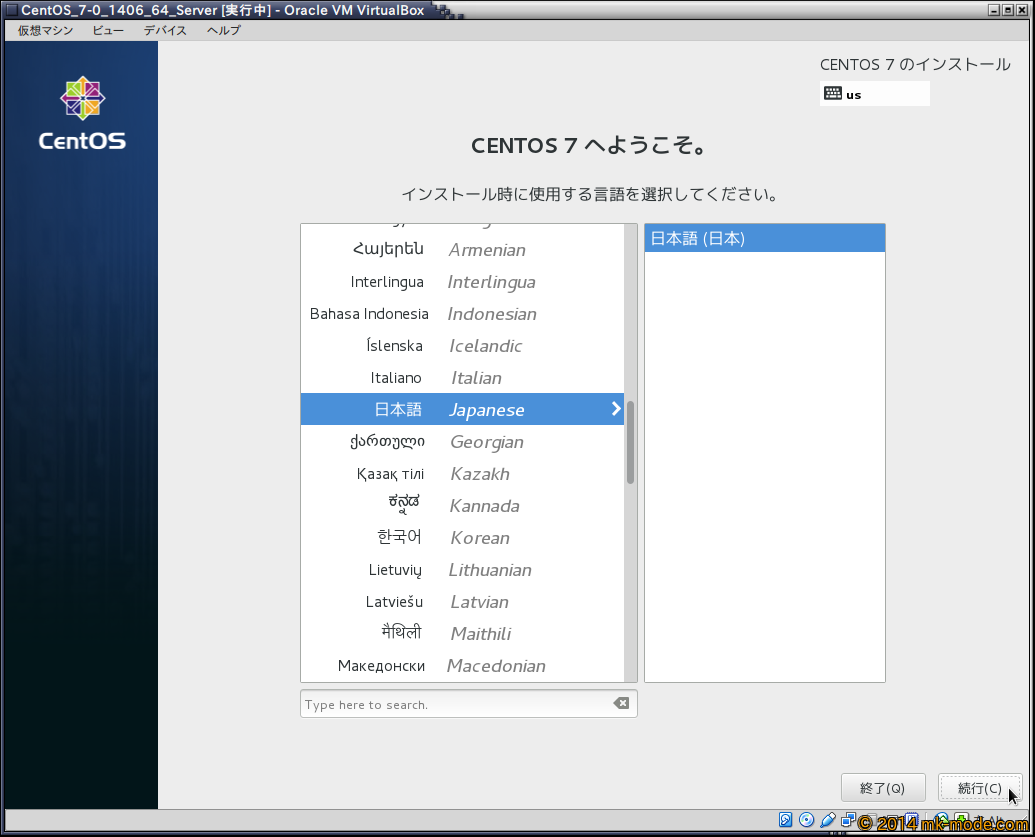Click the network adapter status icon
This screenshot has height=837, width=1035.
(847, 821)
